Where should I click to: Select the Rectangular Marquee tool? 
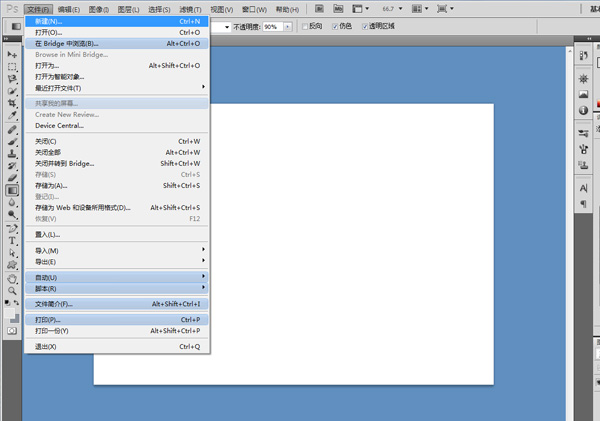(12, 67)
